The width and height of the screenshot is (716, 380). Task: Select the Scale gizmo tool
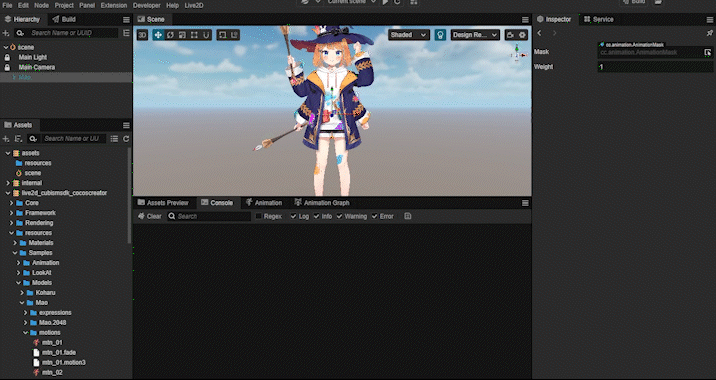pos(182,35)
